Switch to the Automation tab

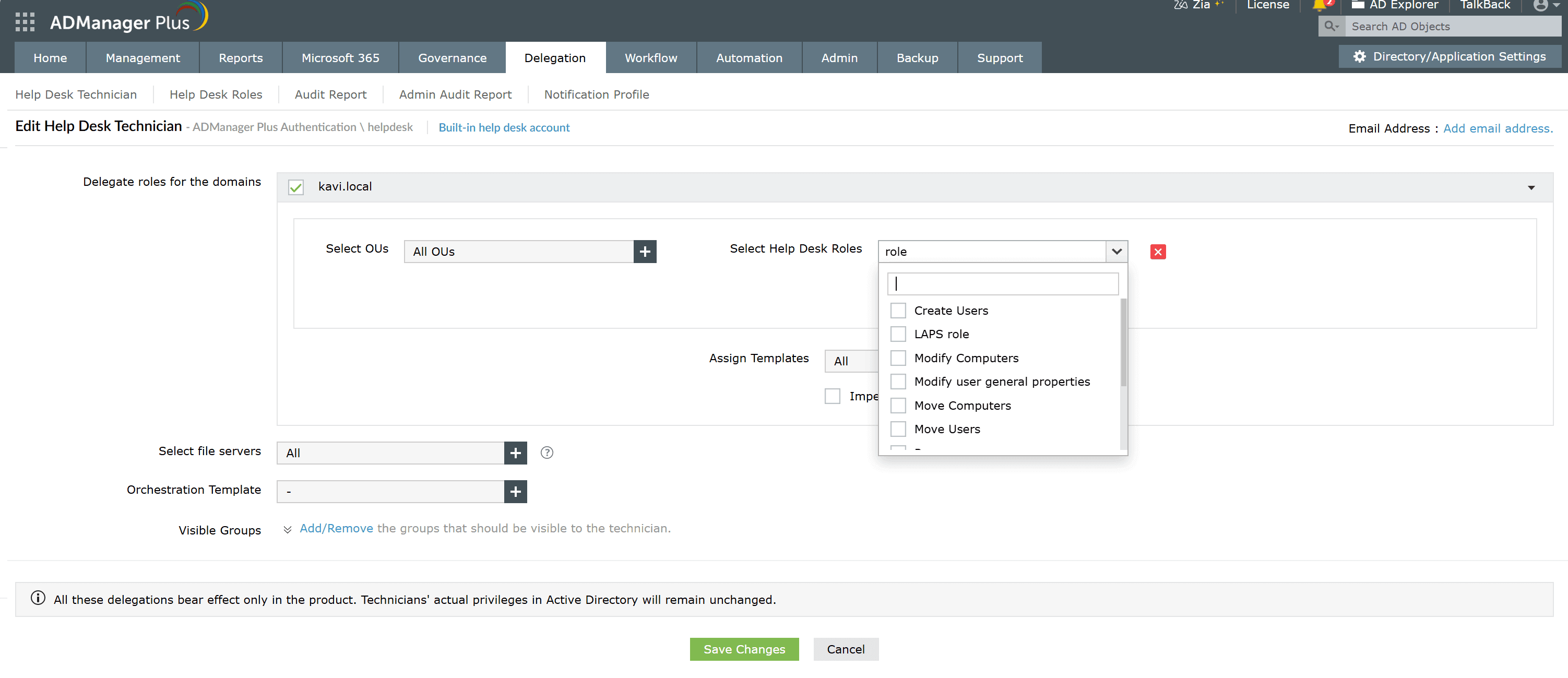(x=750, y=57)
